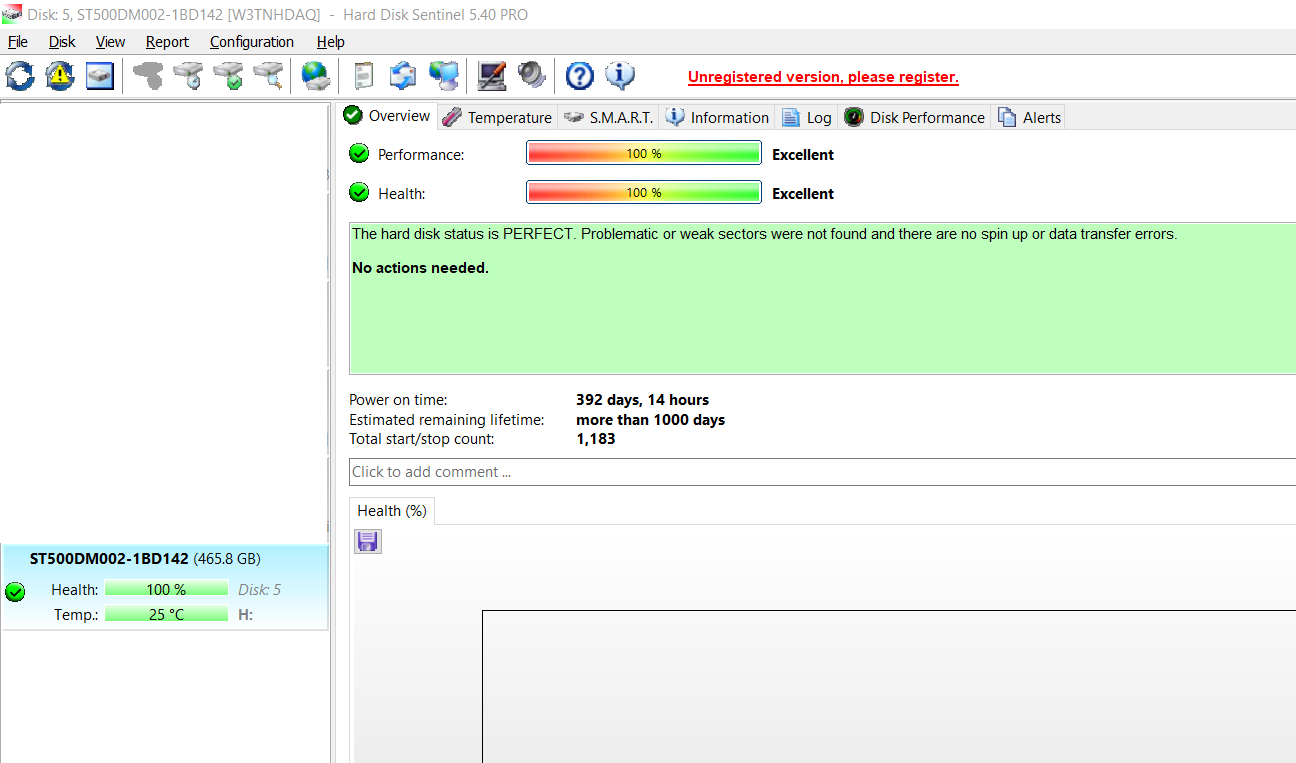Open the Report menu

167,42
